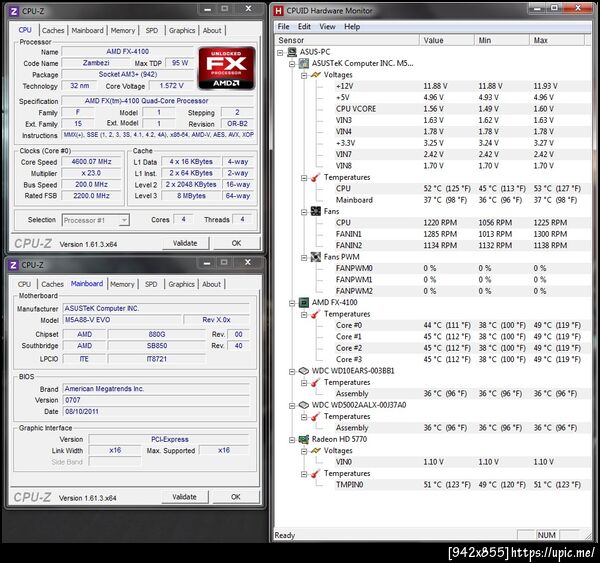Switch to Caches tab in top CPU-Z window
The height and width of the screenshot is (563, 600).
tap(53, 30)
